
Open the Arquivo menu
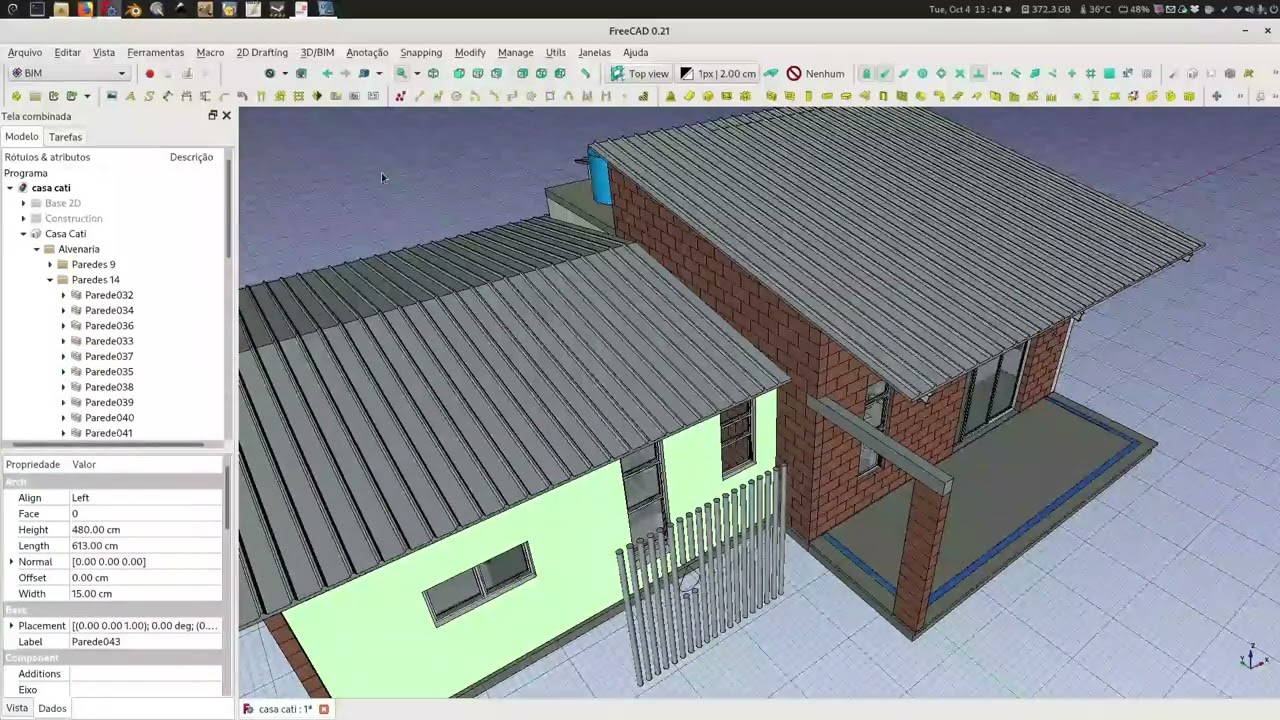25,52
